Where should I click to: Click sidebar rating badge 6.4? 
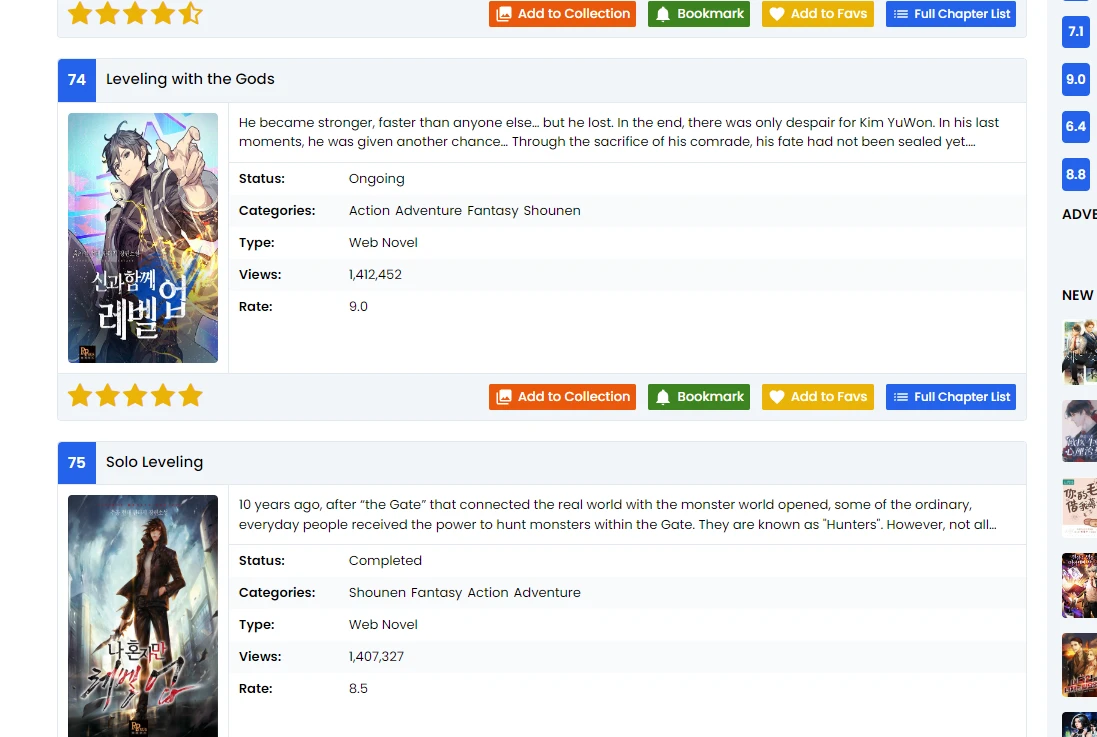pos(1075,127)
